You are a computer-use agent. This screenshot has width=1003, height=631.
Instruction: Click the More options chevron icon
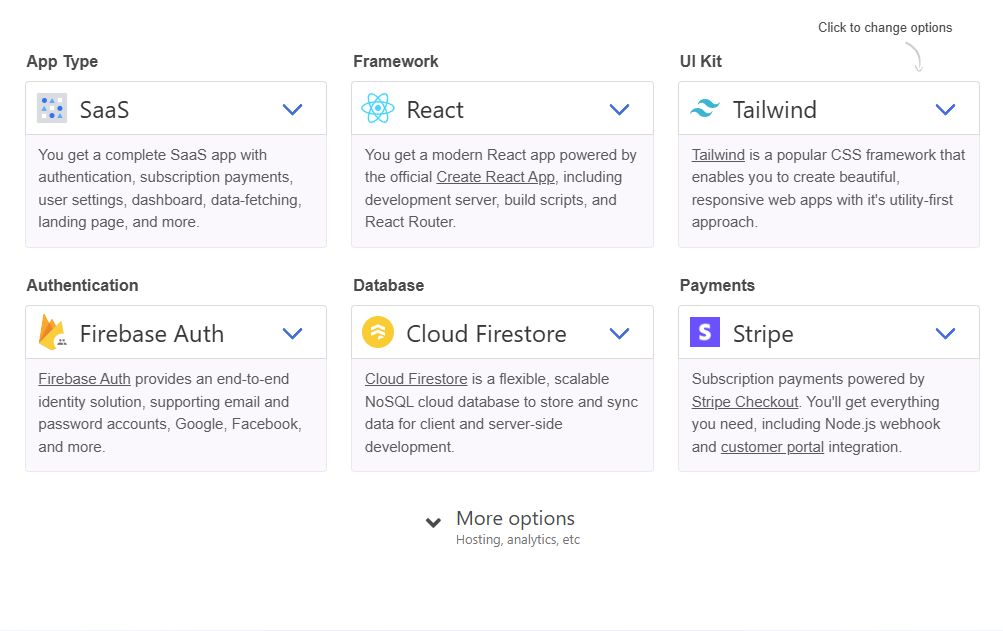(x=433, y=523)
